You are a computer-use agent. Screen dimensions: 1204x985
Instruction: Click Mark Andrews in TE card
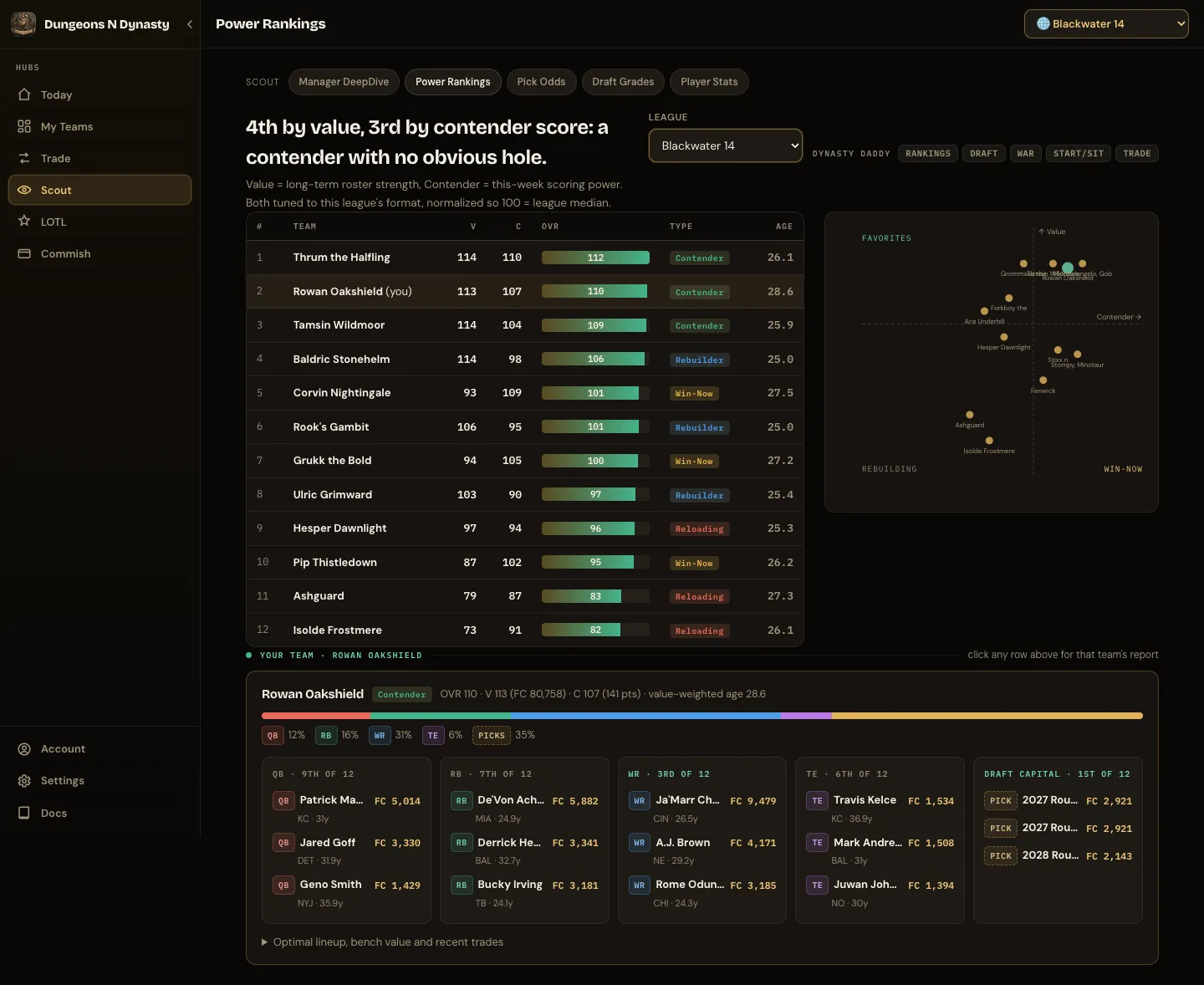pos(867,843)
